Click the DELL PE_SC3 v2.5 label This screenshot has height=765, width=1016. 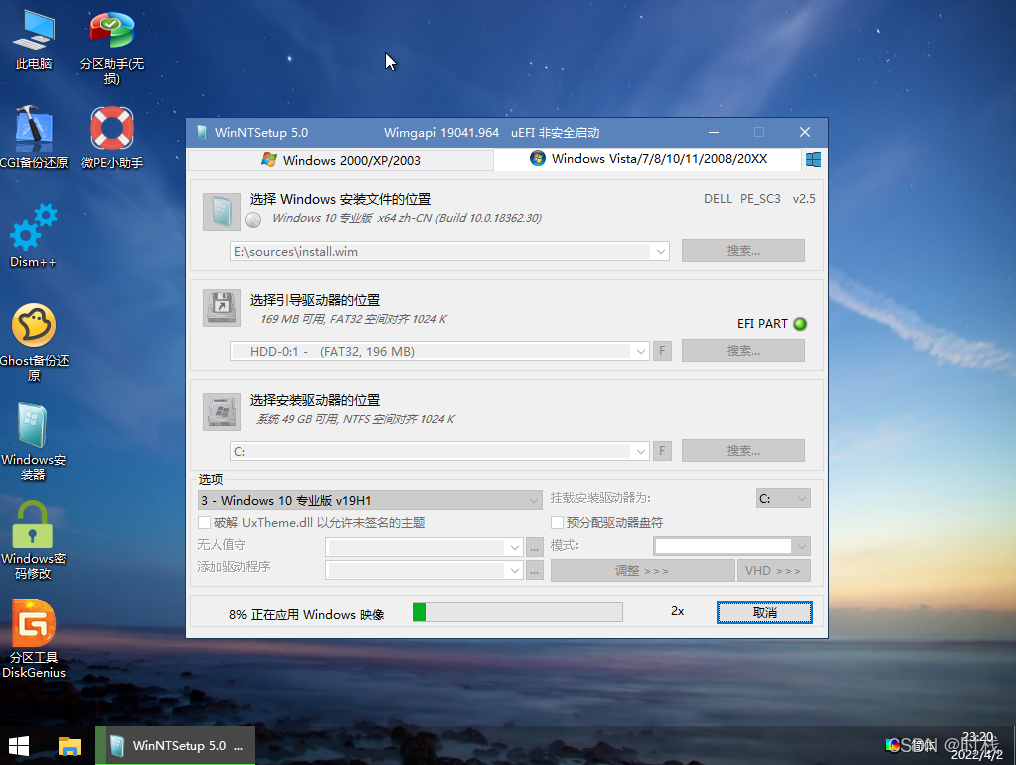pyautogui.click(x=759, y=199)
